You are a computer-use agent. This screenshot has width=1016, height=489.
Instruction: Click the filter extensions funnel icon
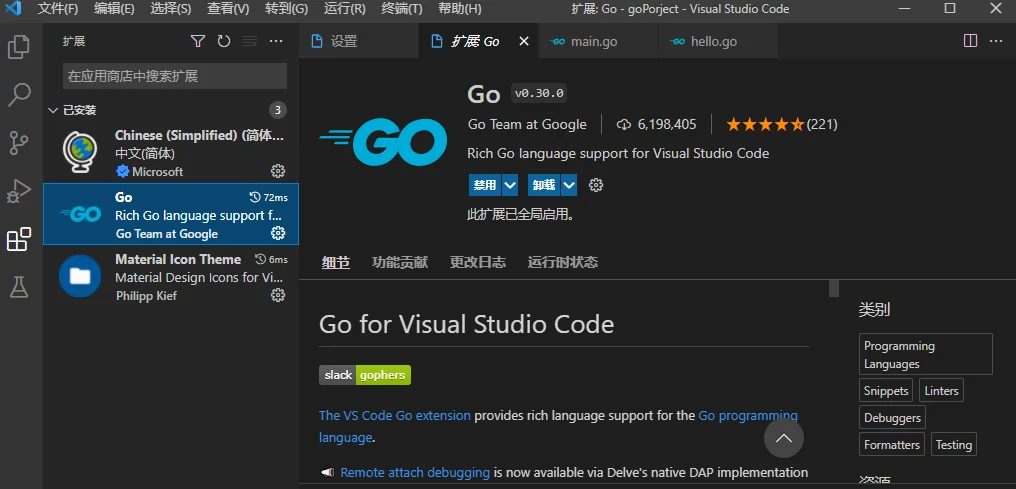point(198,41)
